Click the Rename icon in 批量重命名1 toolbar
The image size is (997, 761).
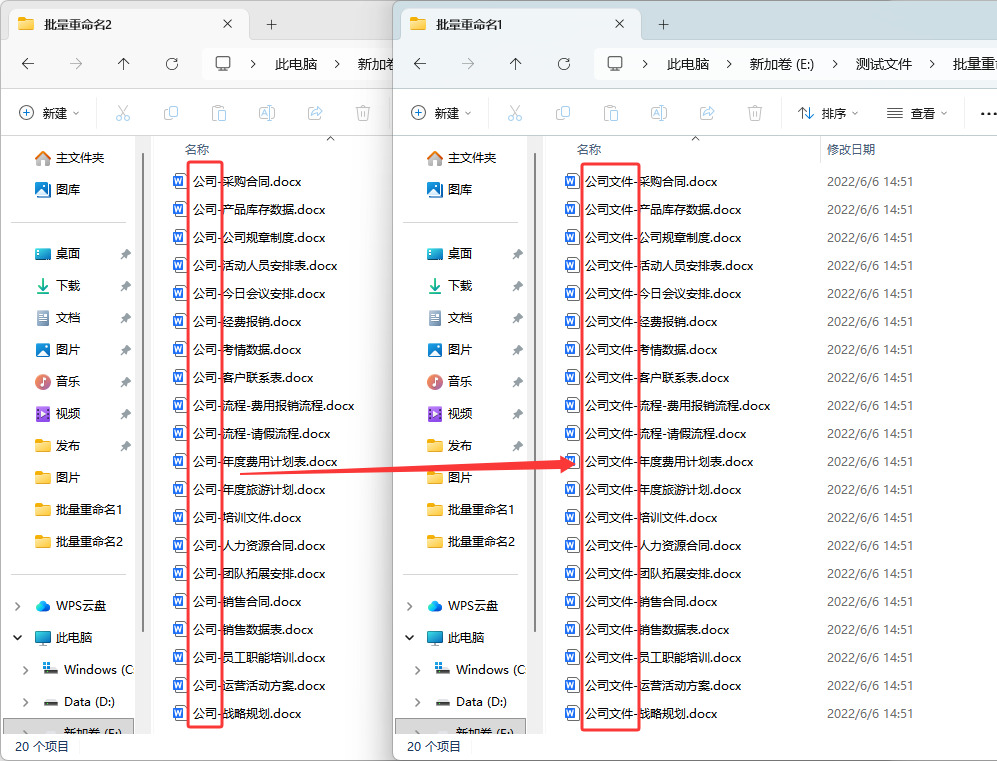coord(659,113)
